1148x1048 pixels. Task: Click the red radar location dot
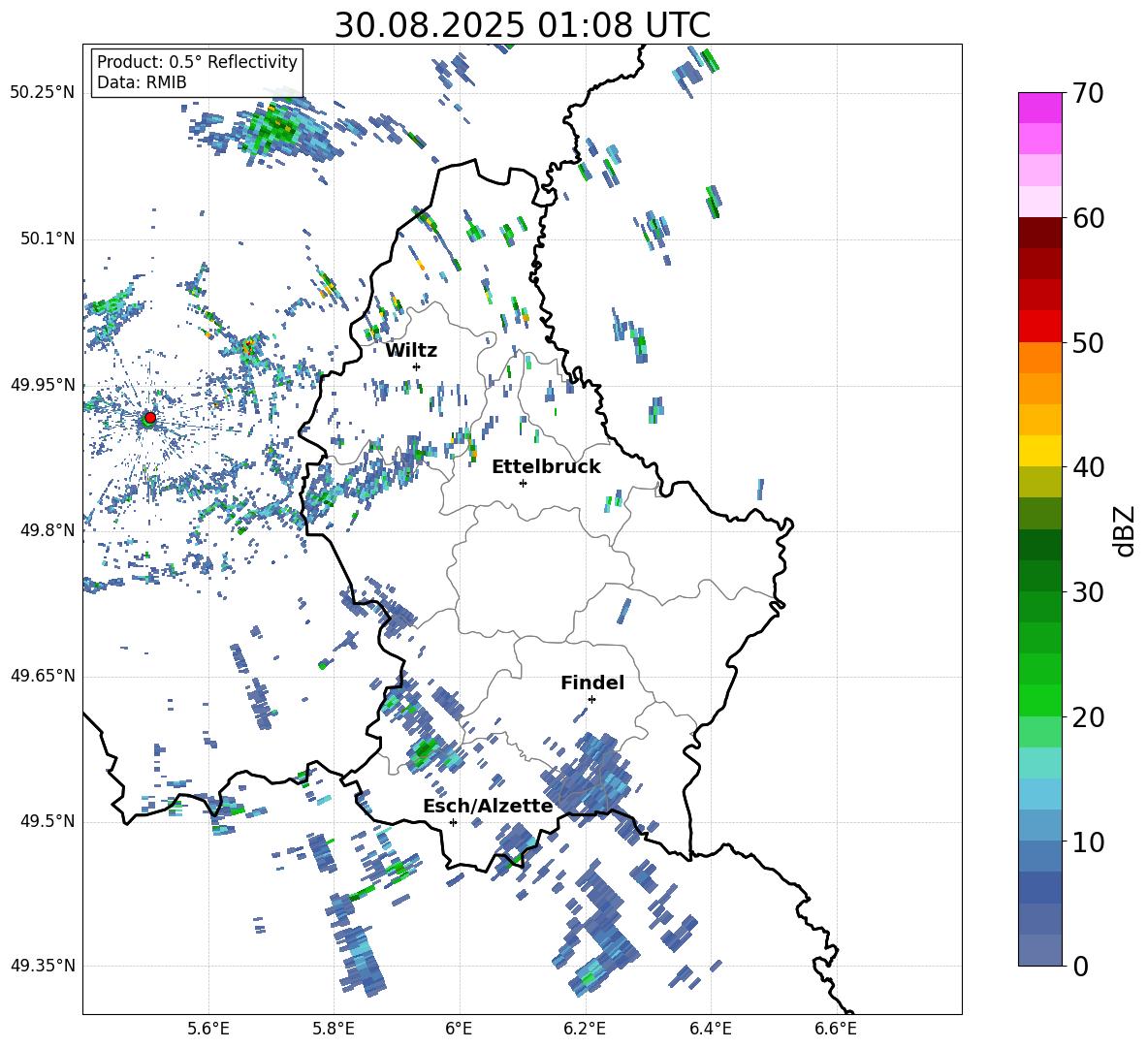point(150,418)
